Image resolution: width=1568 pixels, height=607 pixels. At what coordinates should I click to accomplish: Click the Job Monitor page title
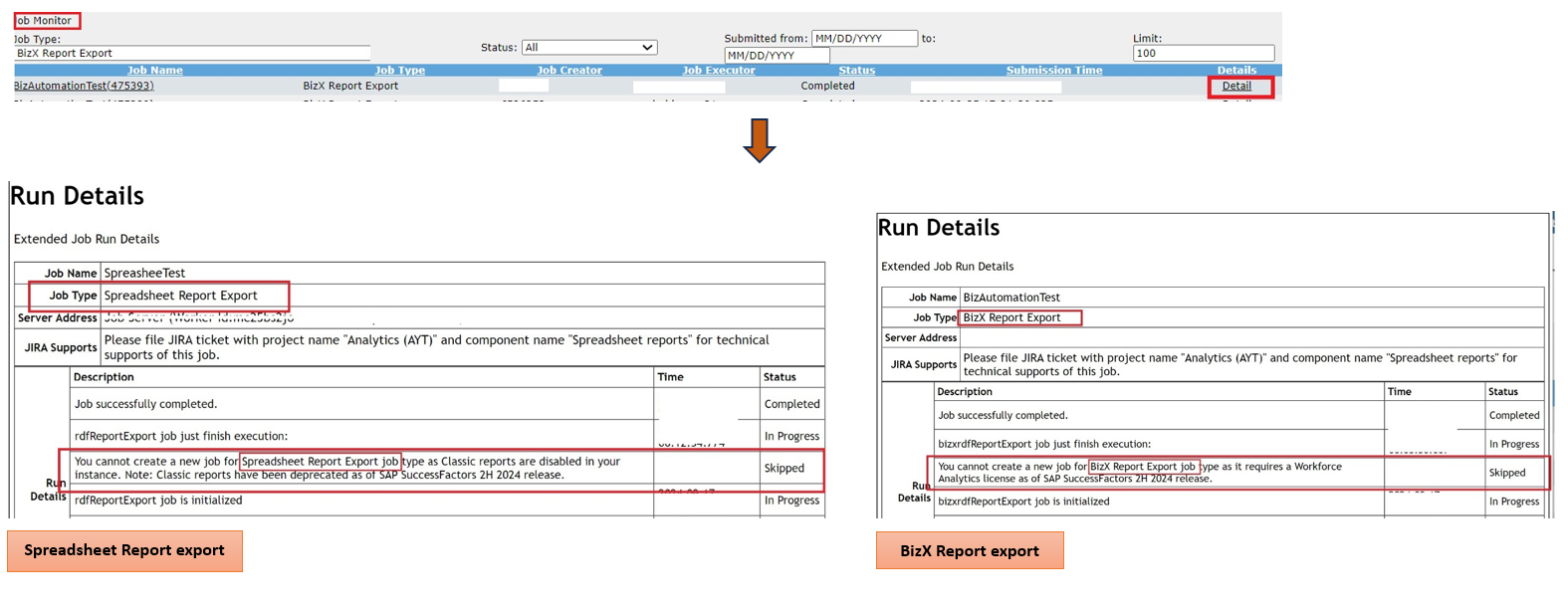(x=45, y=21)
